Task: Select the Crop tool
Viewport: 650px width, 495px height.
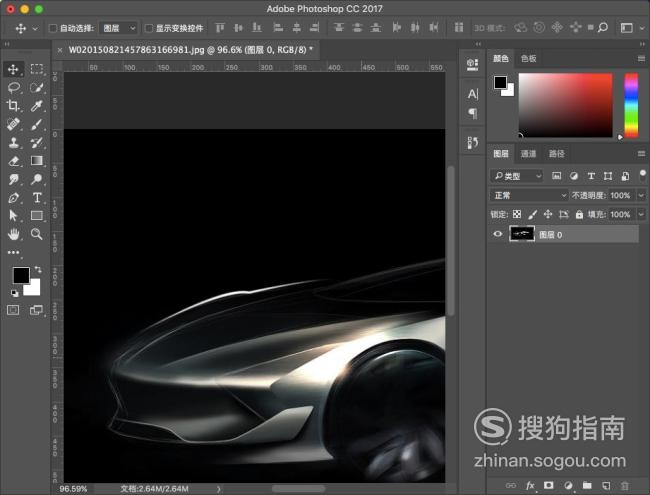Action: [x=13, y=106]
